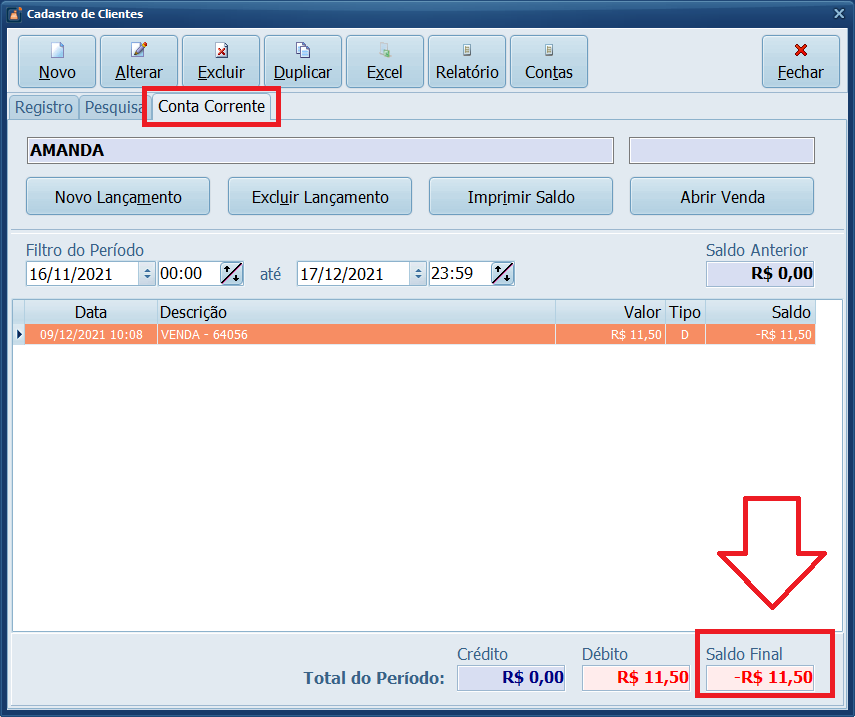Click the end time reset icon beside 23:59
The height and width of the screenshot is (717, 855).
[x=502, y=274]
